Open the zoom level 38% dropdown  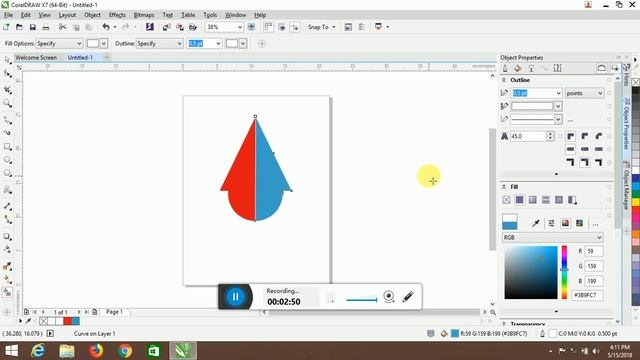(240, 27)
